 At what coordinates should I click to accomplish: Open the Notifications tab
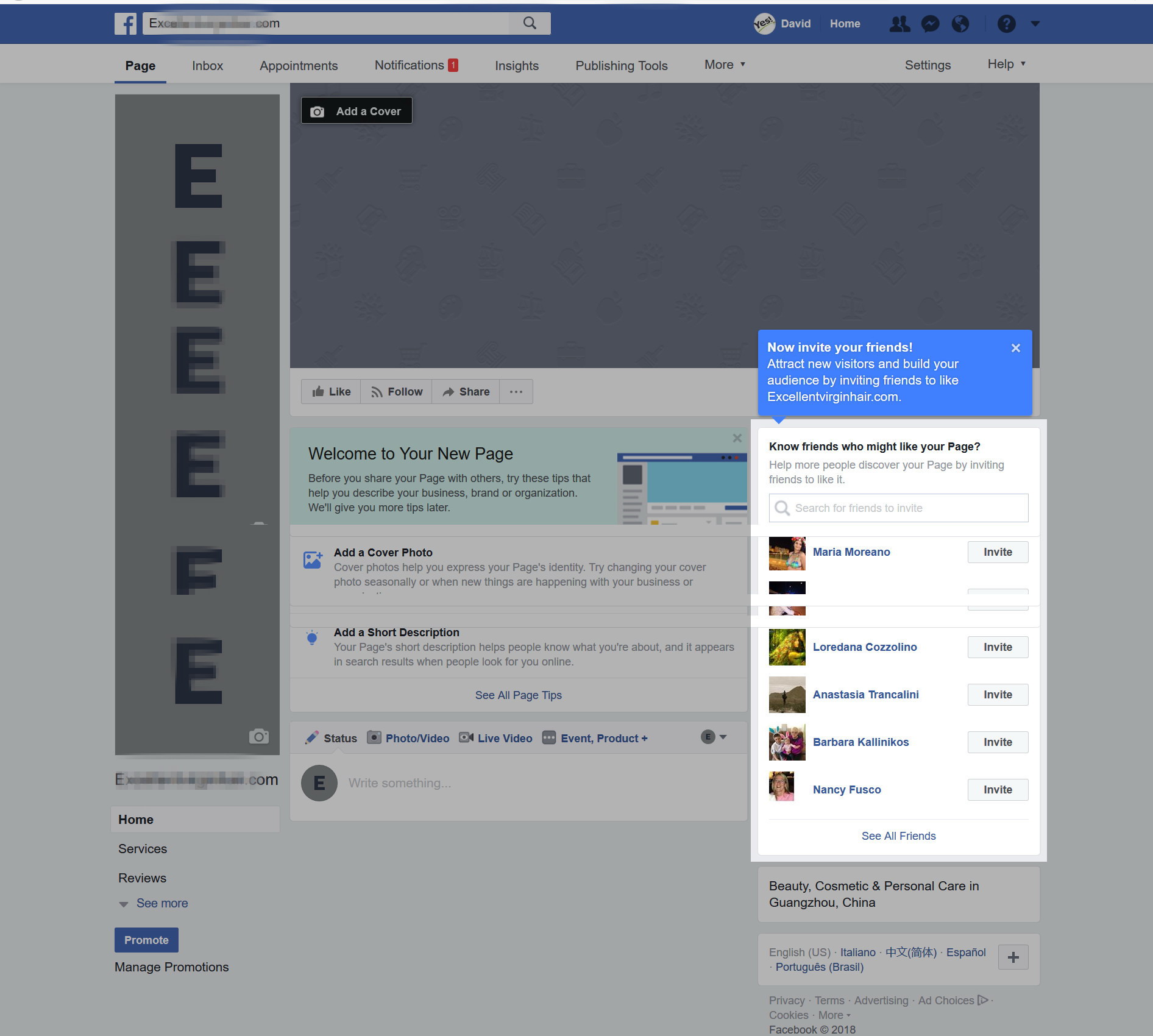(x=416, y=65)
